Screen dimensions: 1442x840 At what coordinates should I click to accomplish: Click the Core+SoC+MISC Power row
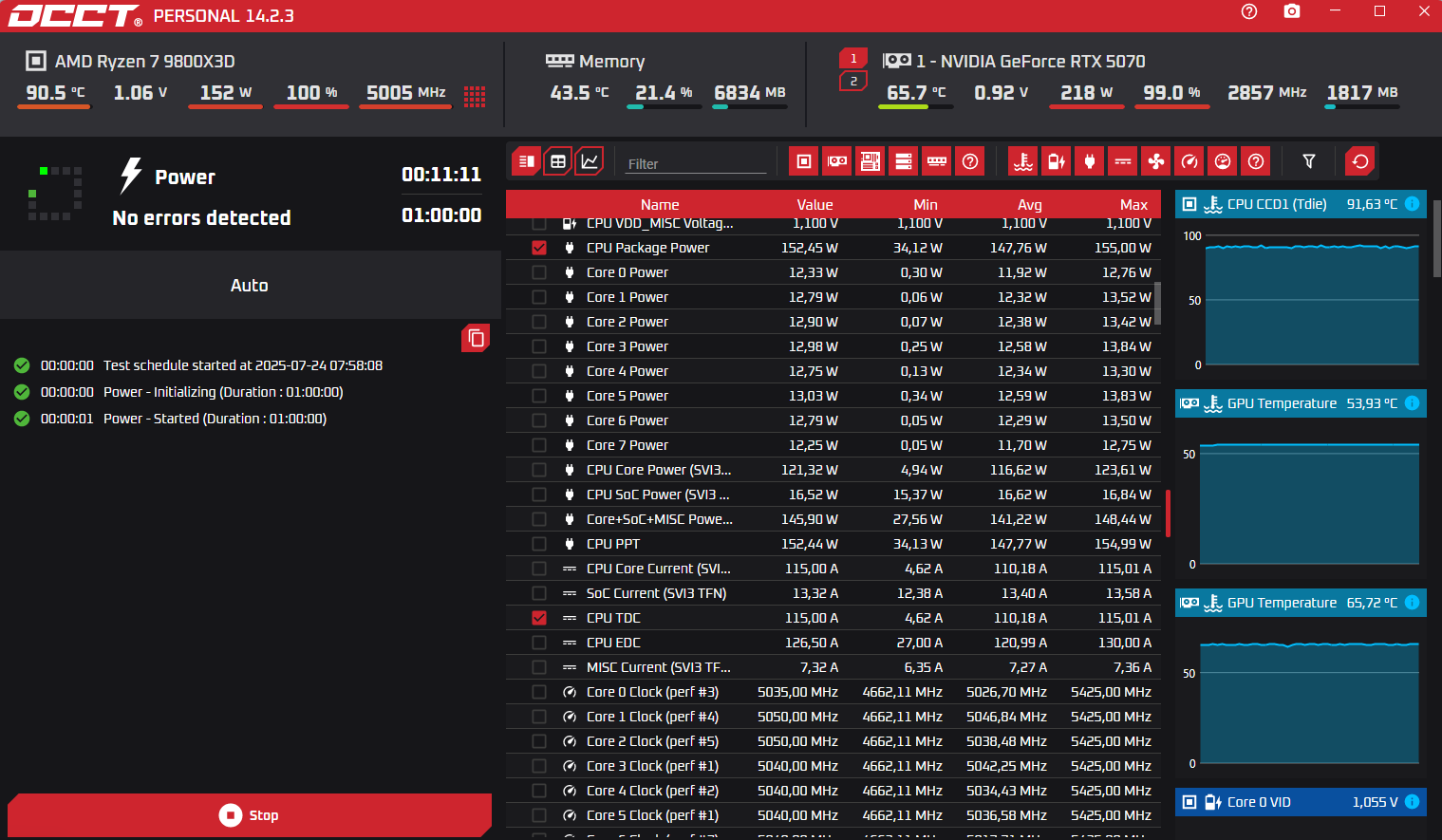point(833,519)
